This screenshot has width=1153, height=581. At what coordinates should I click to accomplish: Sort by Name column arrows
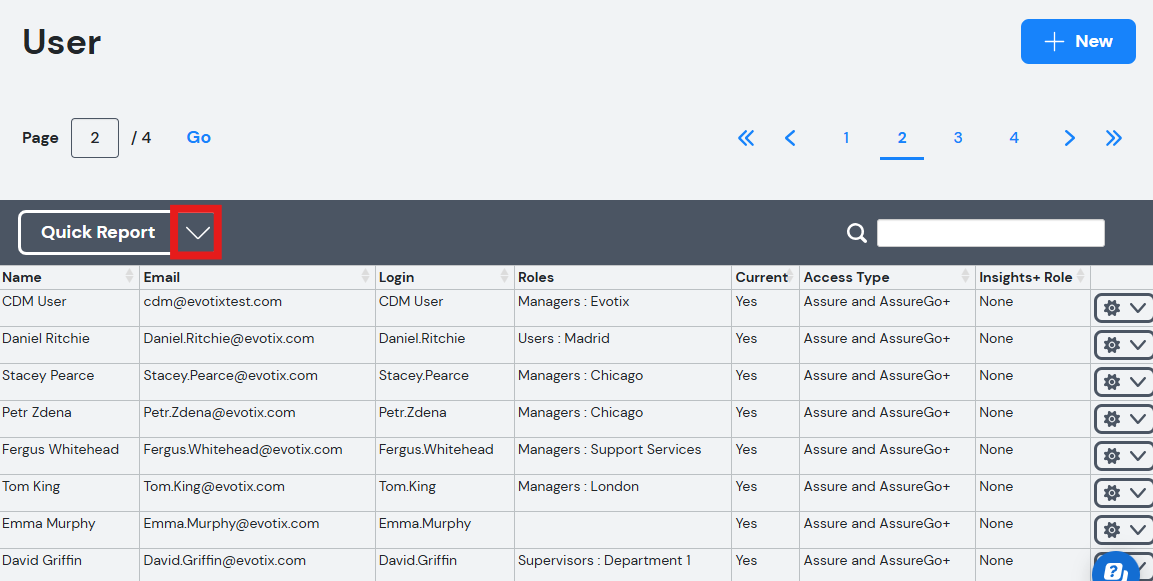point(130,277)
